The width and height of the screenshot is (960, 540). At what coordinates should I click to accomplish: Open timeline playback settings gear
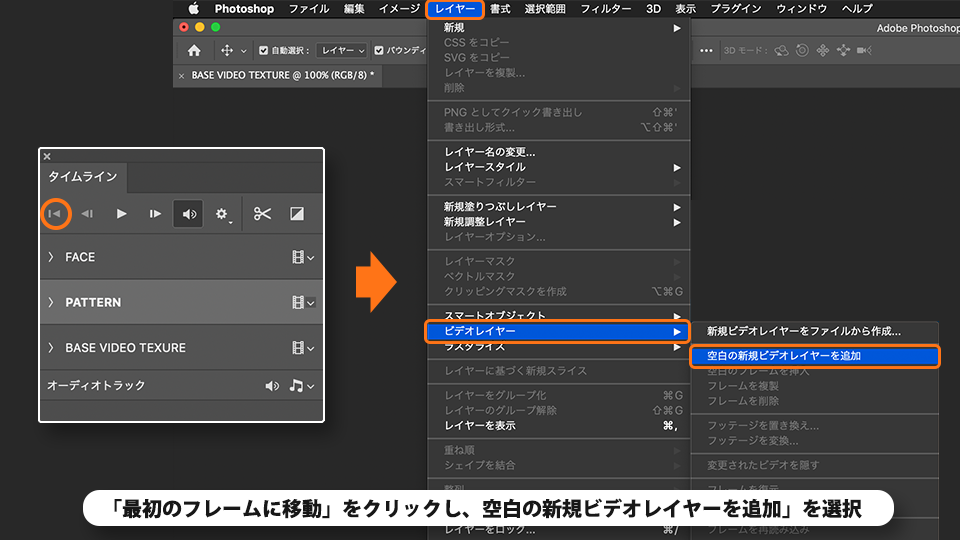click(x=222, y=214)
